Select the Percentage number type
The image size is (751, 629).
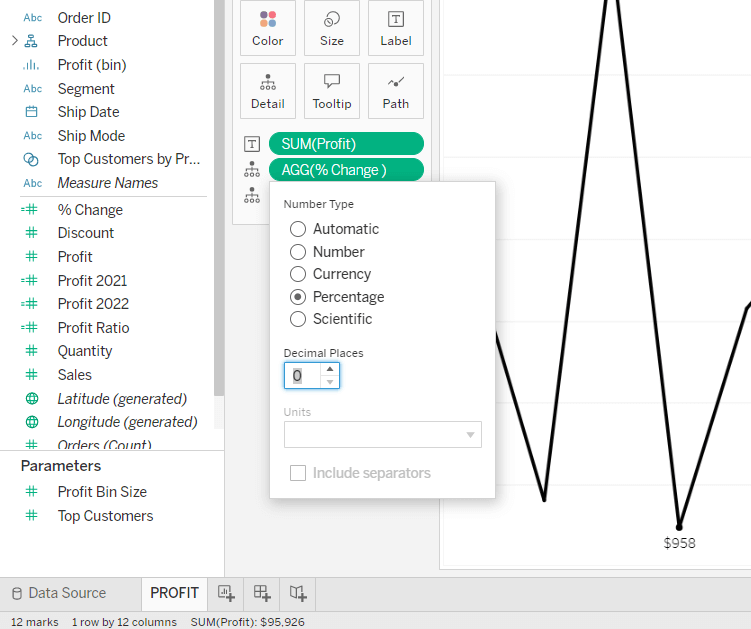[298, 297]
